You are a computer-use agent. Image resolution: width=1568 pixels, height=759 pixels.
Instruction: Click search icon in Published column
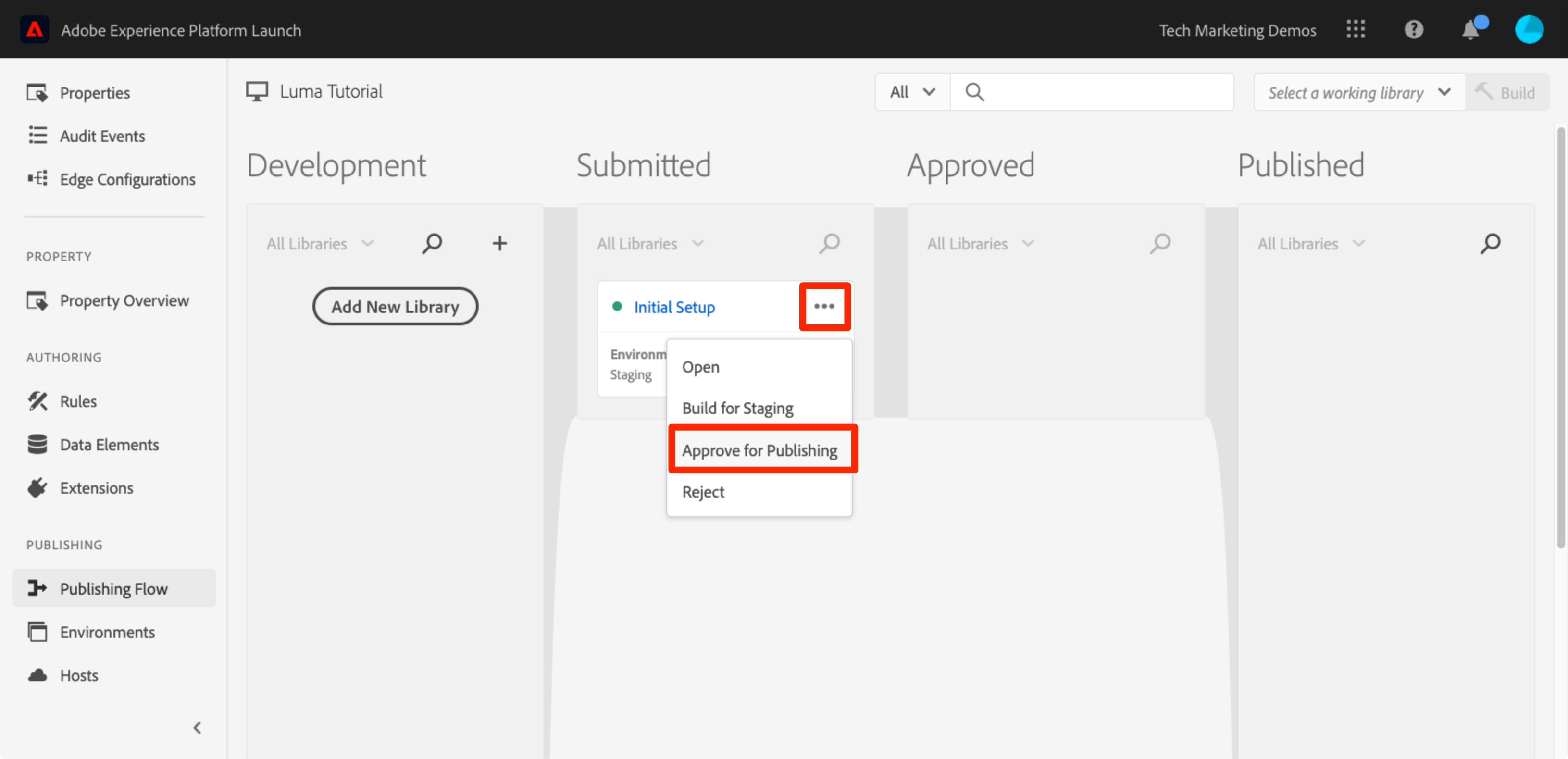click(1490, 243)
